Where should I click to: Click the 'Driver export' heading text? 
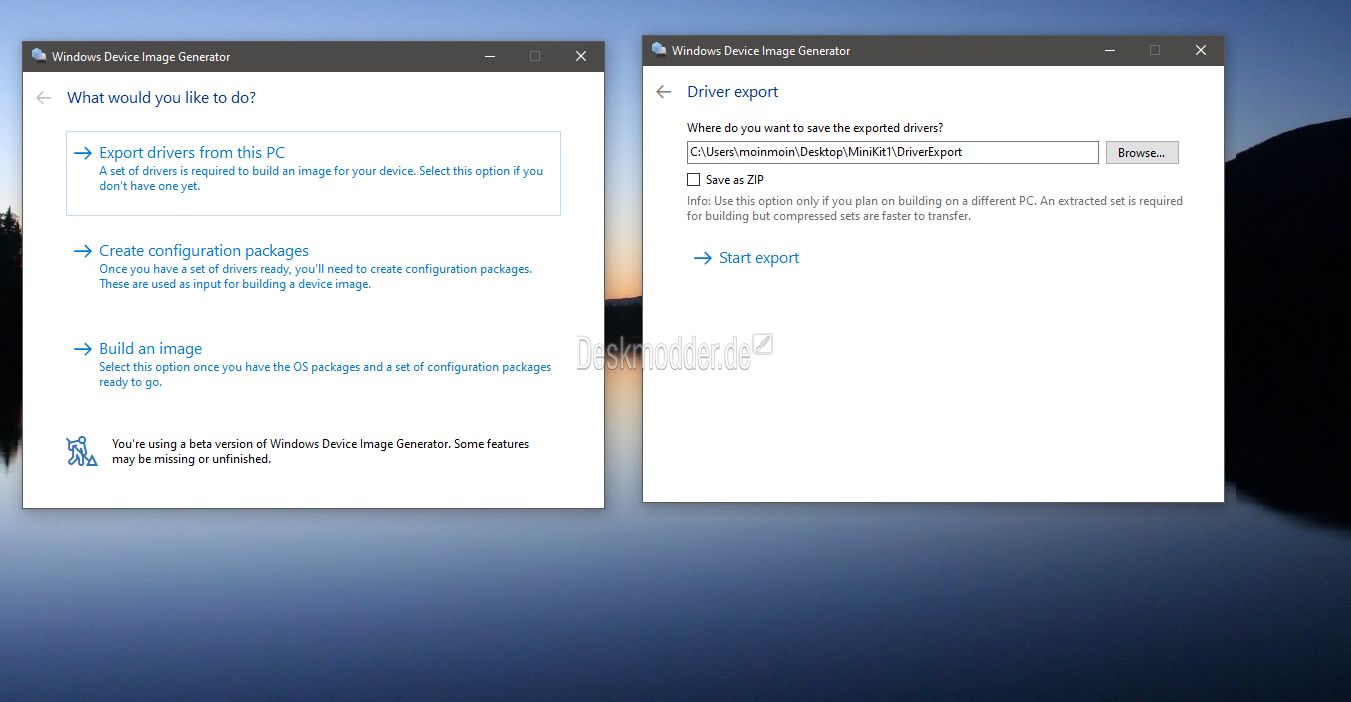733,92
